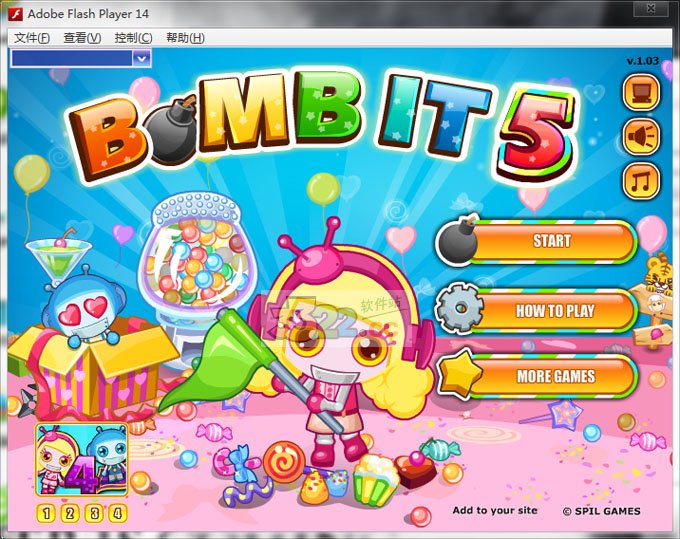Click the Add to your site link

coord(495,510)
